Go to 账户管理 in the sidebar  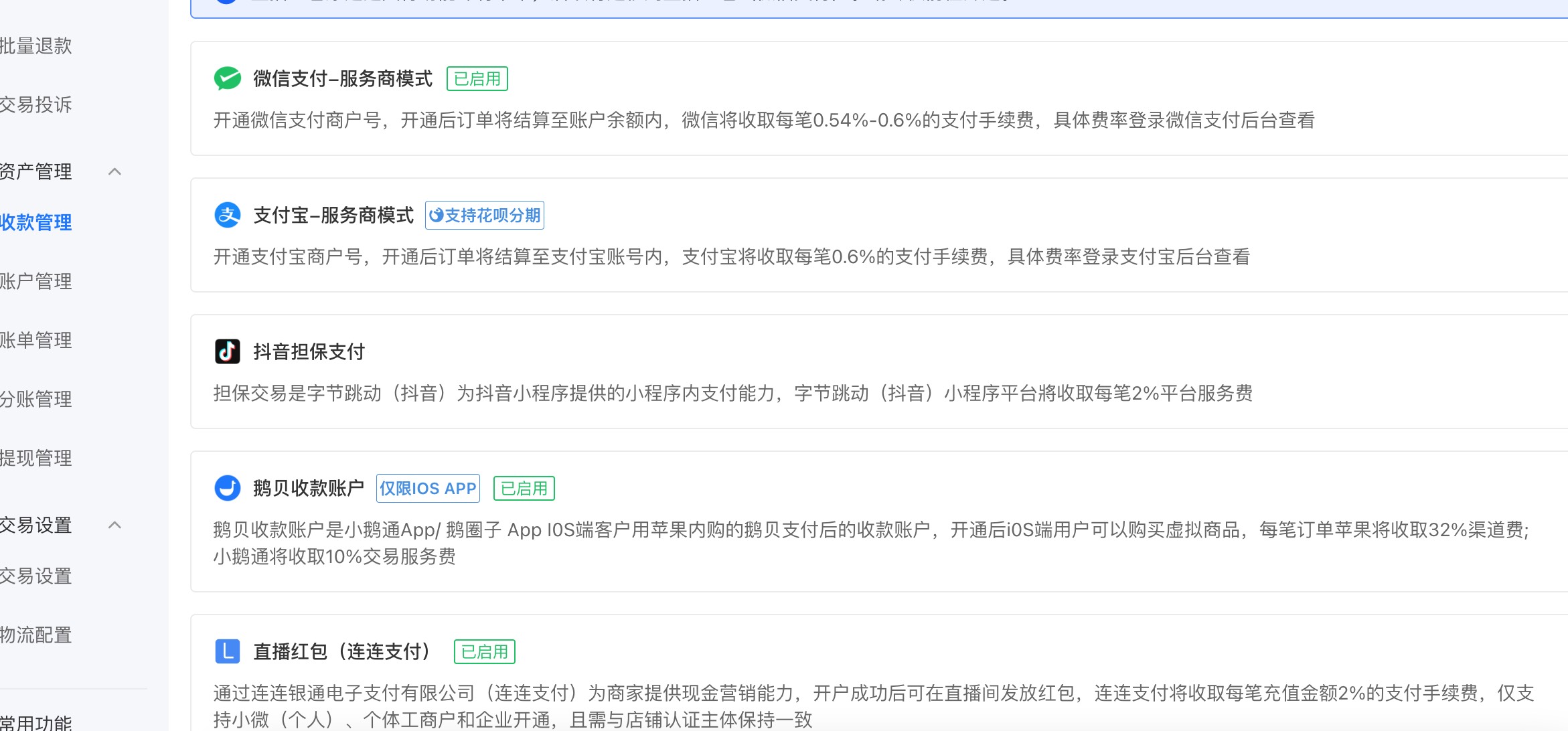36,281
